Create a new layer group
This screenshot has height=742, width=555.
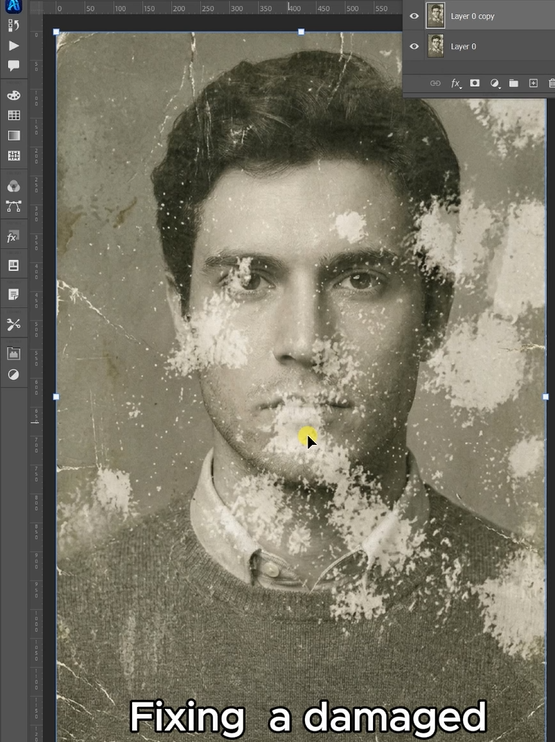pyautogui.click(x=513, y=83)
